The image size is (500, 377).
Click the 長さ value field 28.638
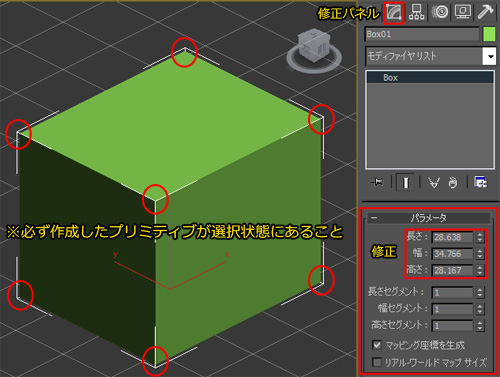click(x=452, y=237)
